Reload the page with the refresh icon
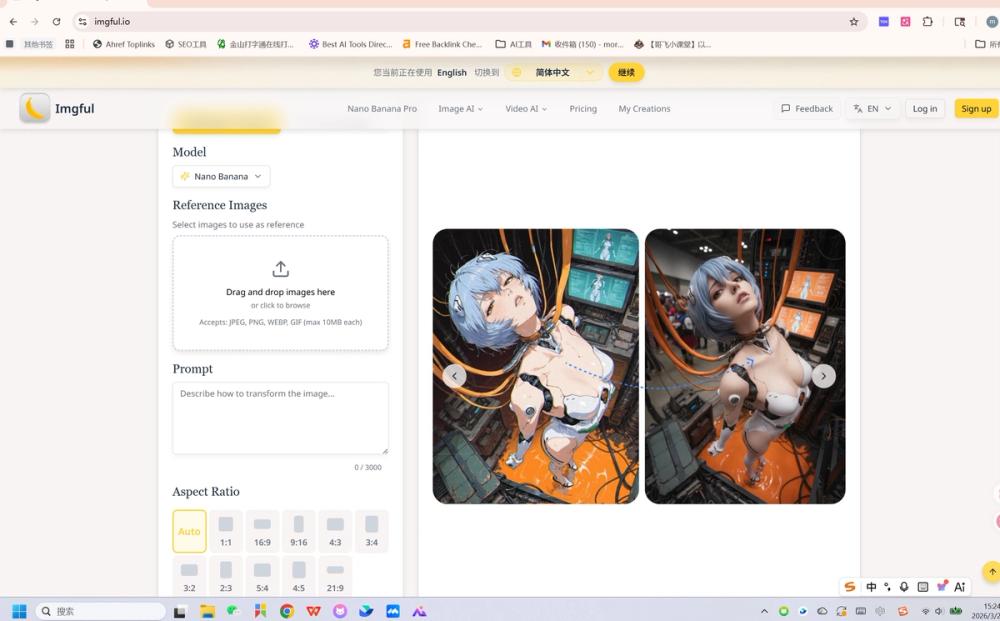The image size is (1000, 621). click(56, 22)
